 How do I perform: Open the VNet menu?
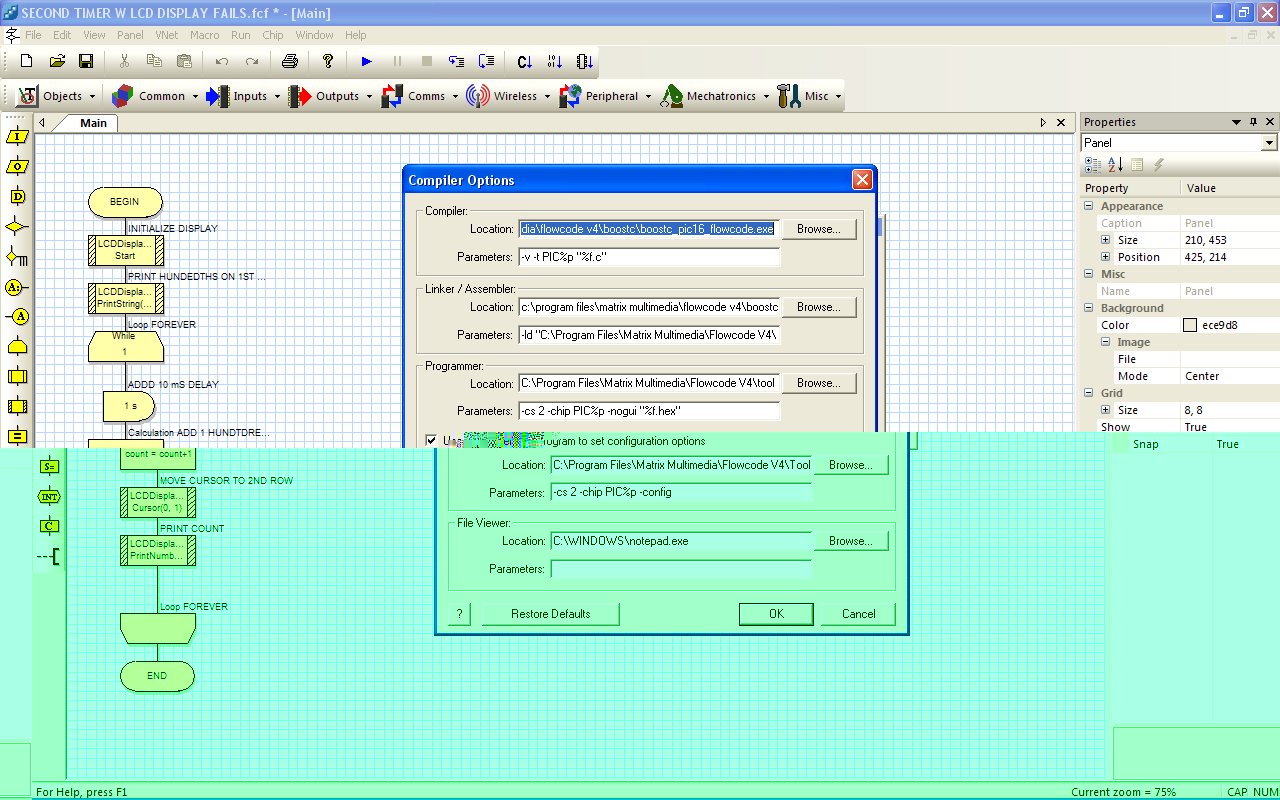tap(166, 35)
